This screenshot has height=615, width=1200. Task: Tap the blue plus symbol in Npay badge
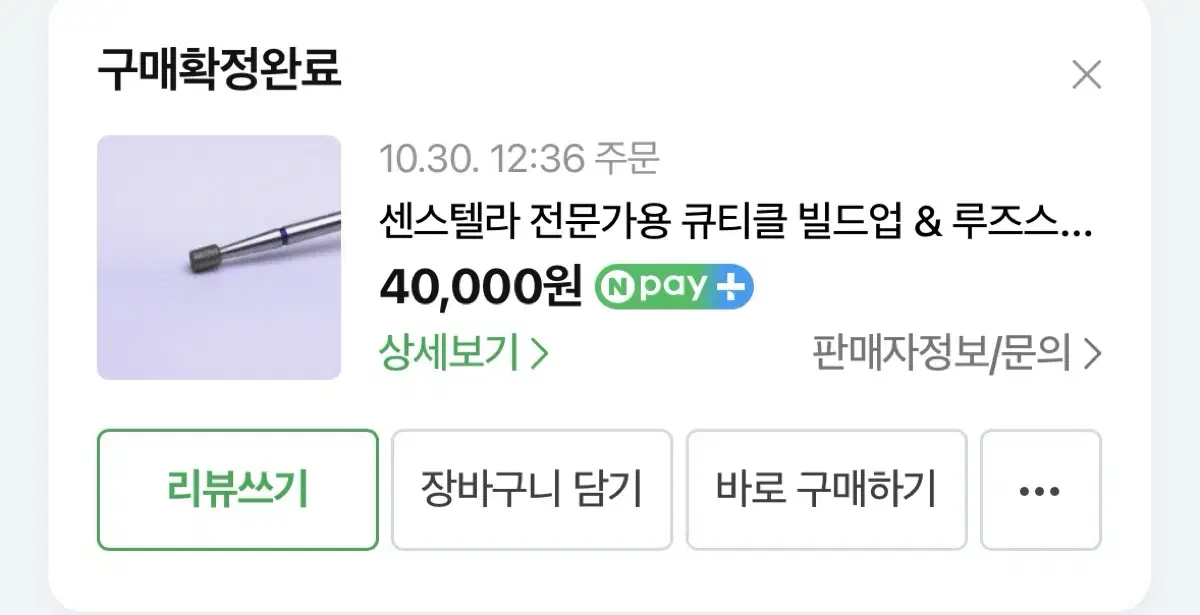point(732,288)
